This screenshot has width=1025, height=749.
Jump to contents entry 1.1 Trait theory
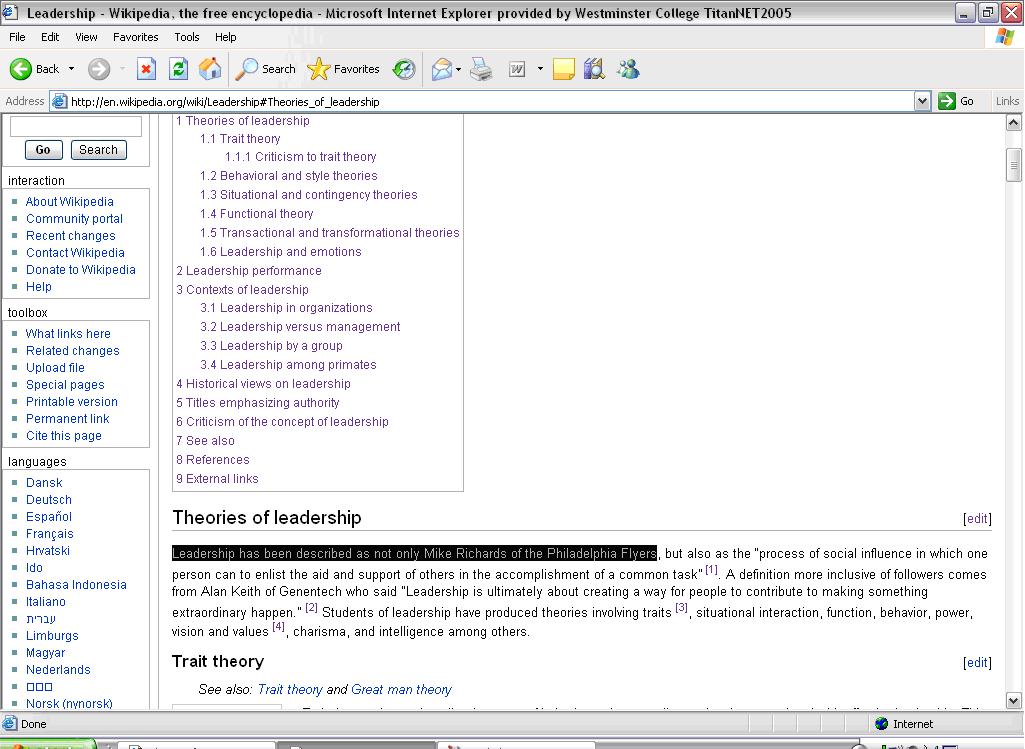point(240,139)
